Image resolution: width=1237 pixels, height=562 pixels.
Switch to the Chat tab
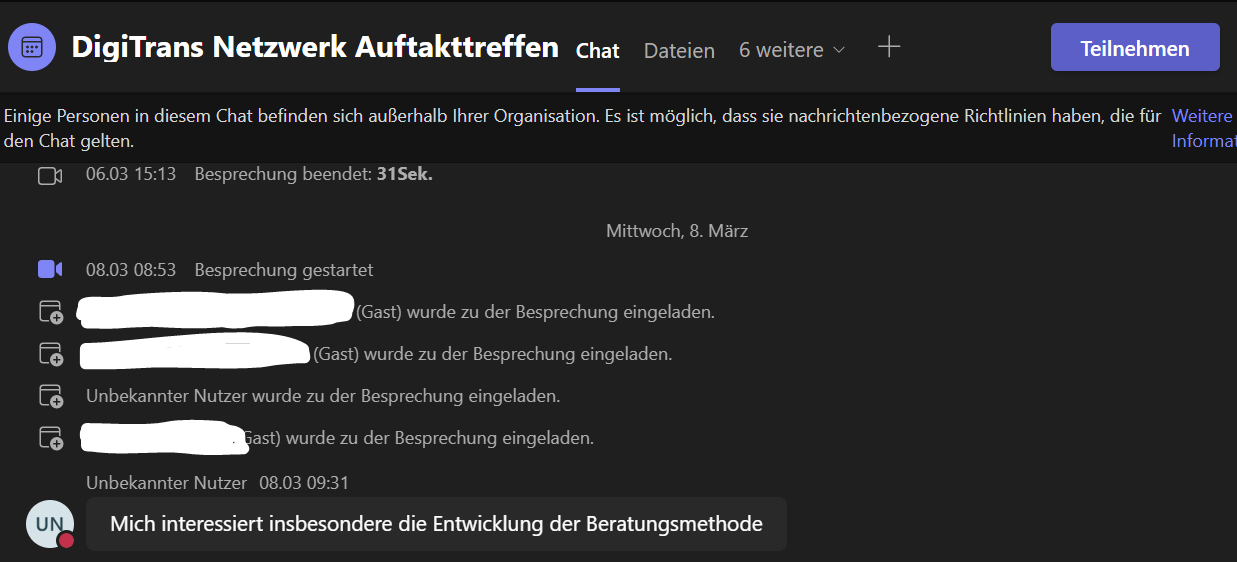tap(598, 50)
